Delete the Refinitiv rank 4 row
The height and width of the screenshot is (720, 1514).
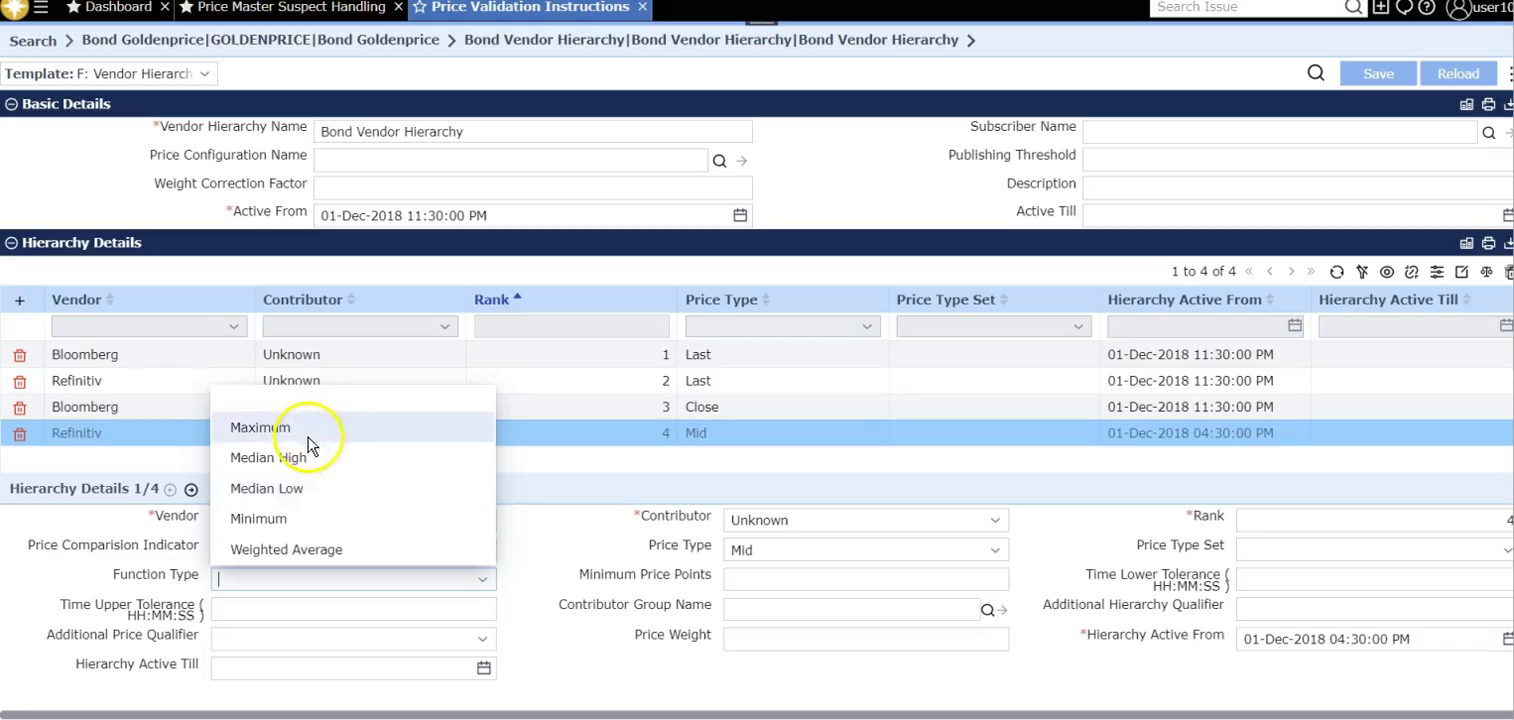(20, 434)
